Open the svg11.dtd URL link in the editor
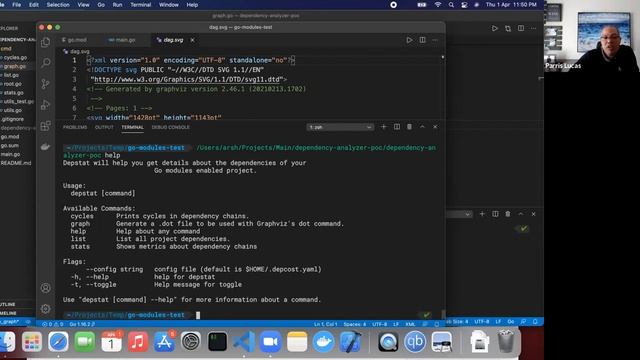Image resolution: width=640 pixels, height=360 pixels. coord(187,79)
